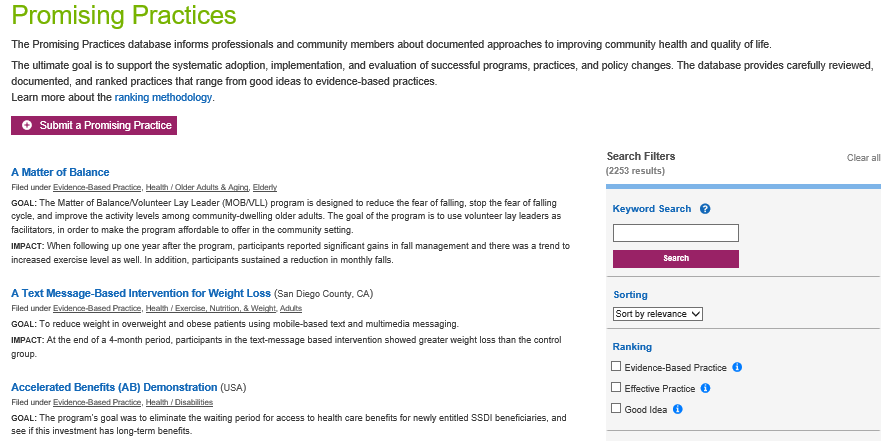
Task: Click the info icon next to Effective Practice
Action: click(x=706, y=388)
